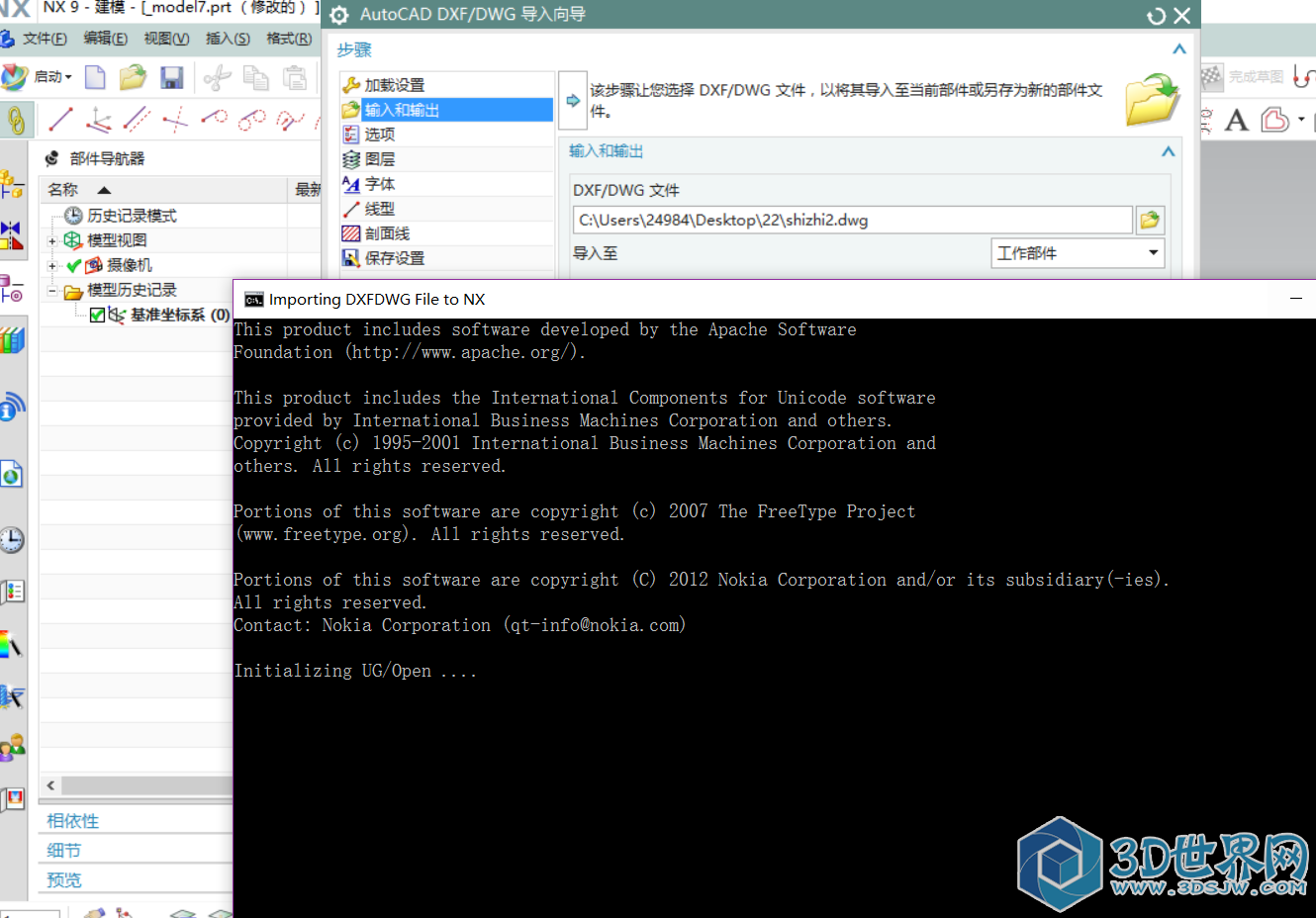The image size is (1316, 918).
Task: Select the 图层 wizard step
Action: (446, 159)
